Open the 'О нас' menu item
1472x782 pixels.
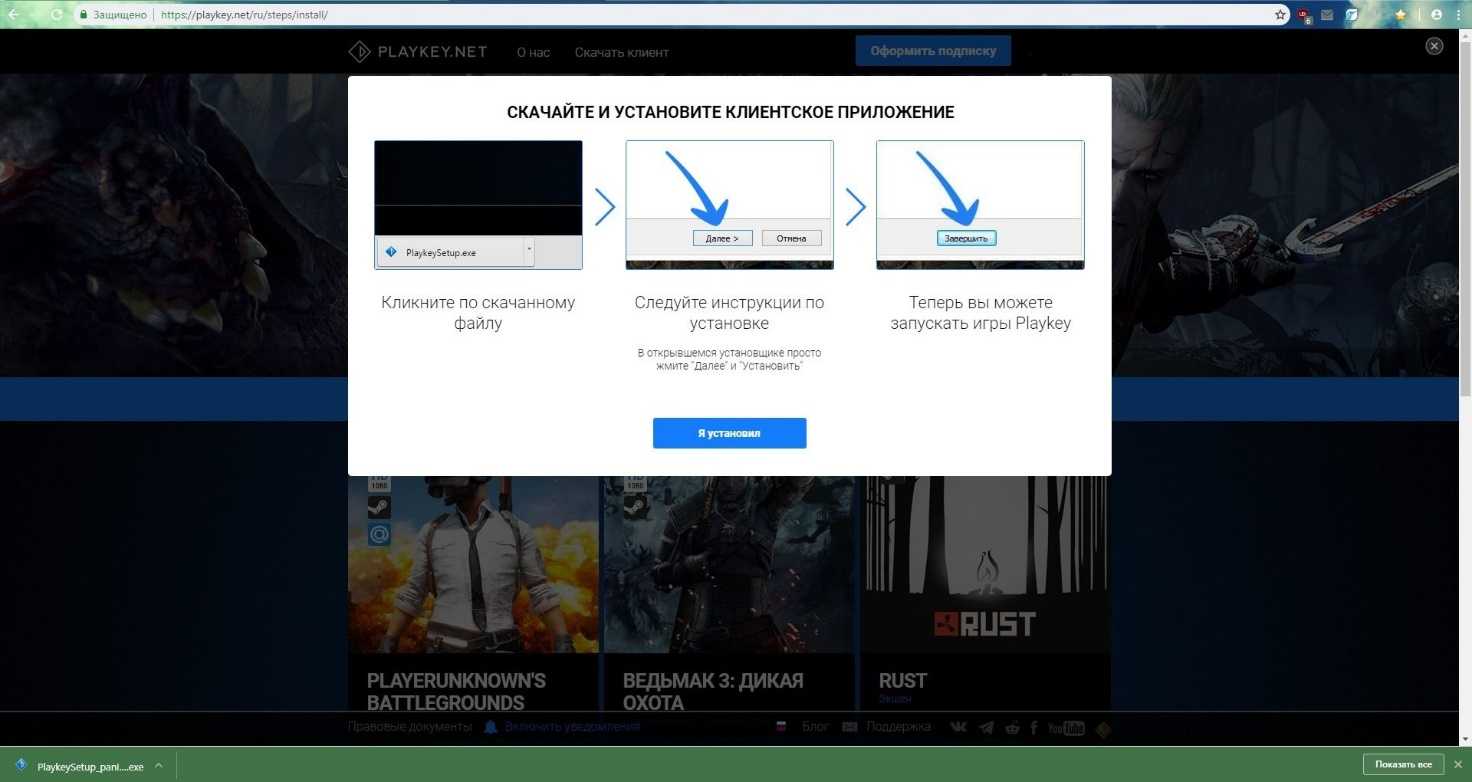(533, 52)
